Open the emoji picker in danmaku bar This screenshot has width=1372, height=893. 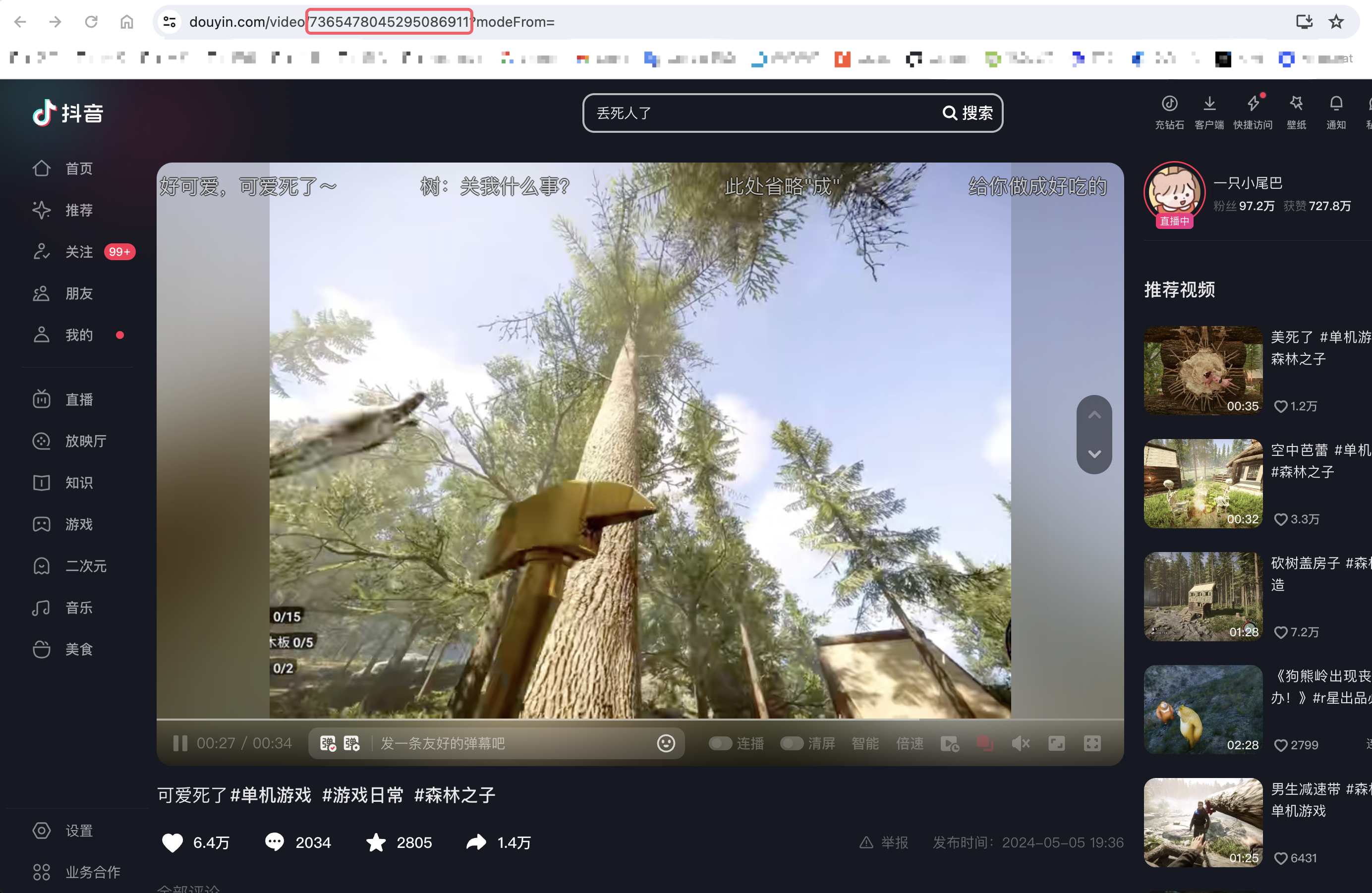click(666, 743)
